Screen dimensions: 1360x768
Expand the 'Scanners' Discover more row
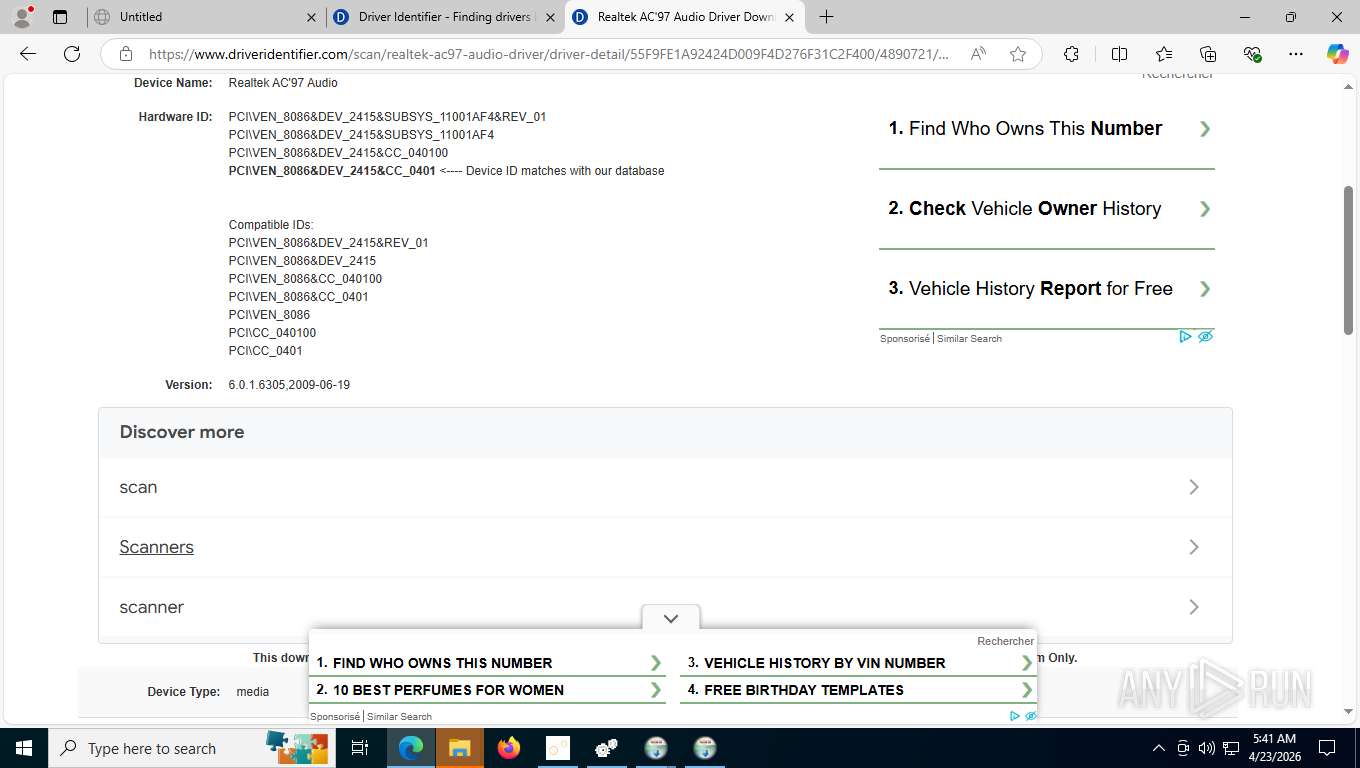point(665,547)
